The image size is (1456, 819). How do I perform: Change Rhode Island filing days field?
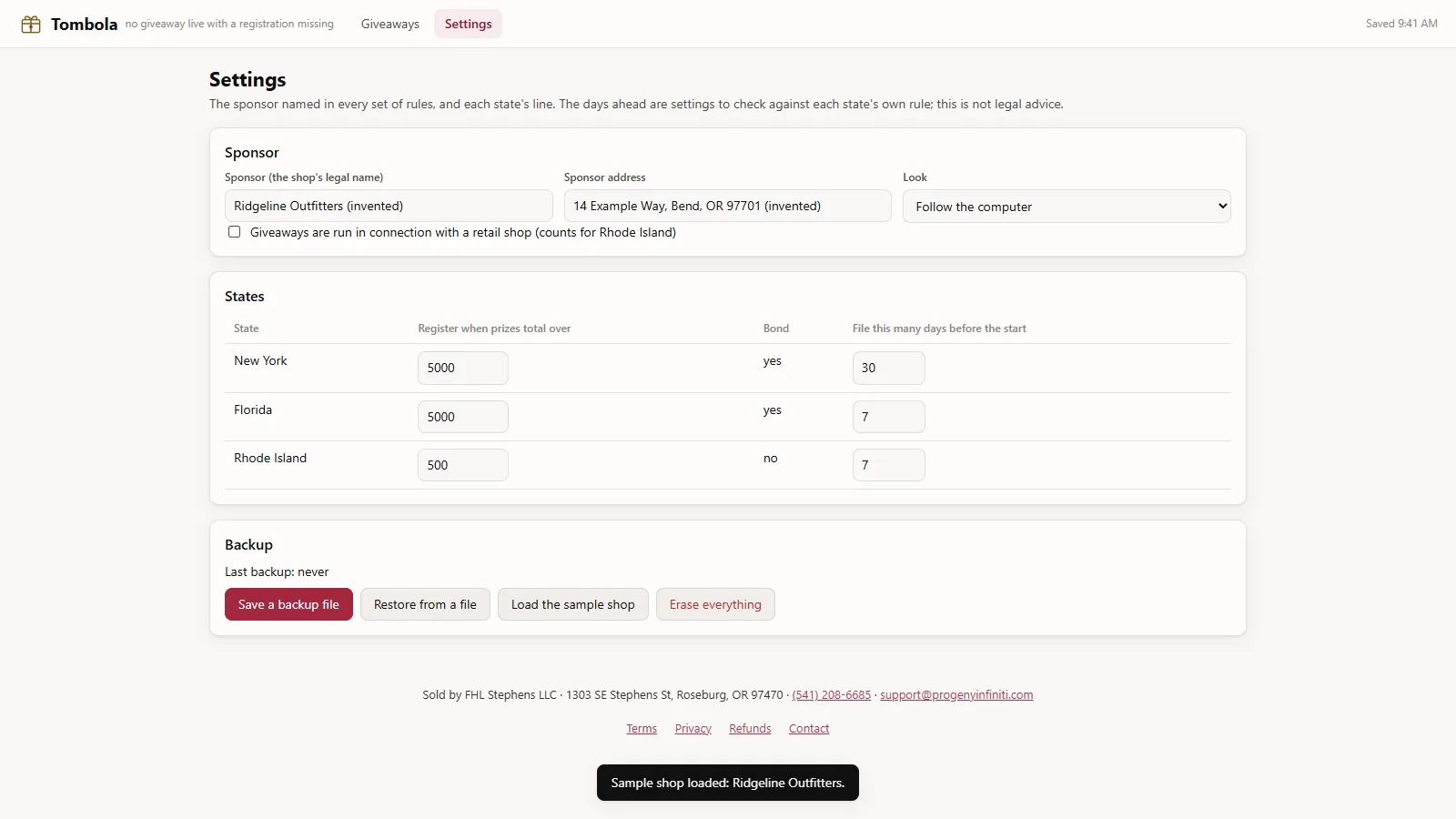click(x=889, y=465)
